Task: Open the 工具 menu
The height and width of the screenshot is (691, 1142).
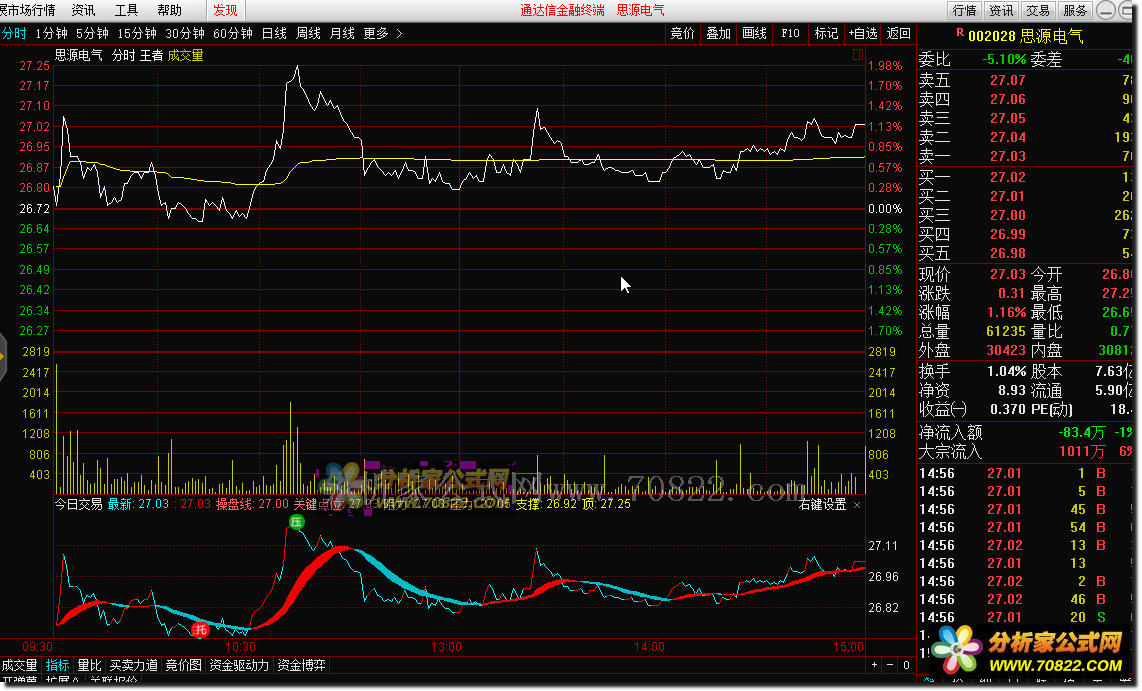Action: click(127, 10)
